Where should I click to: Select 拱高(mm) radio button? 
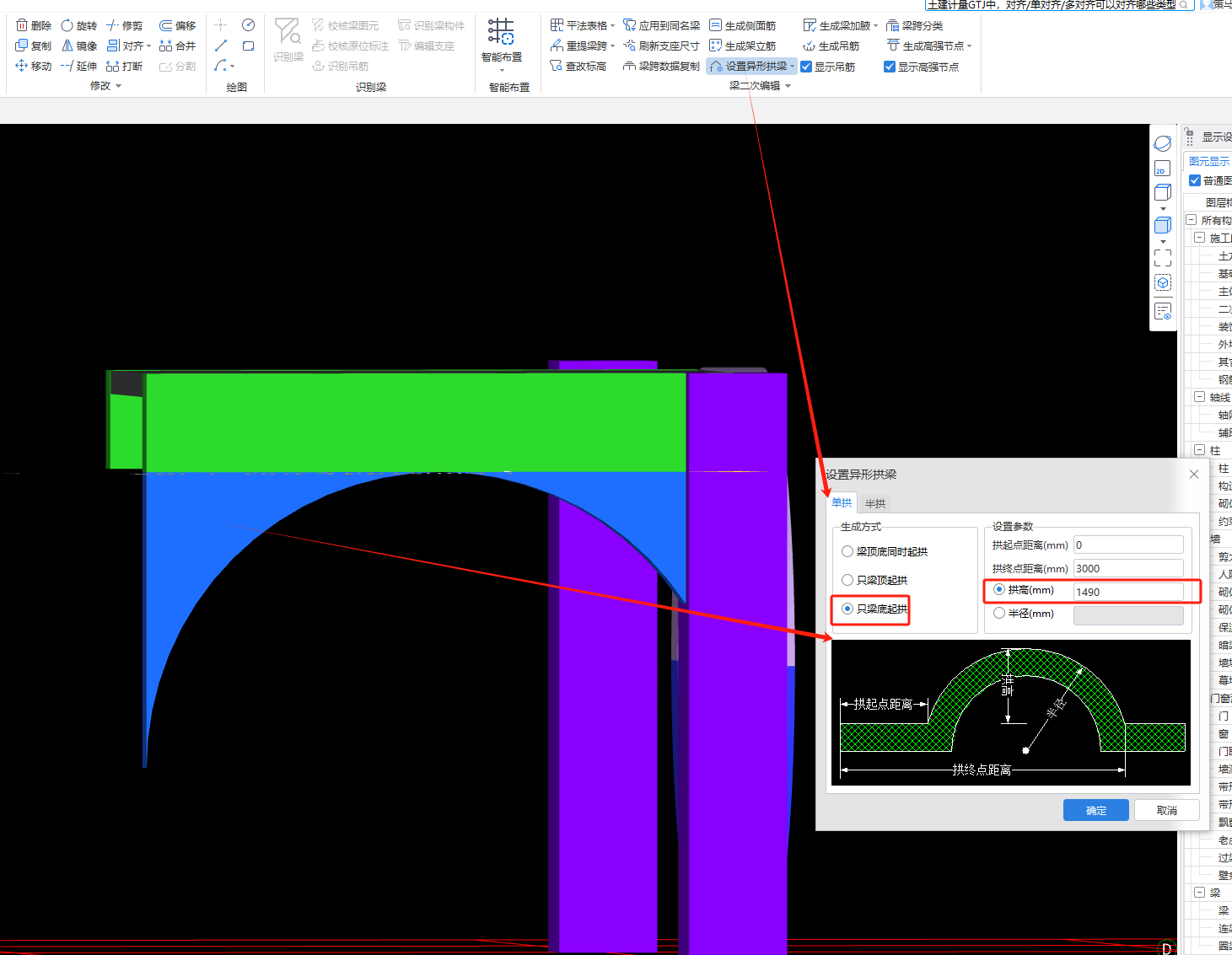tap(999, 589)
